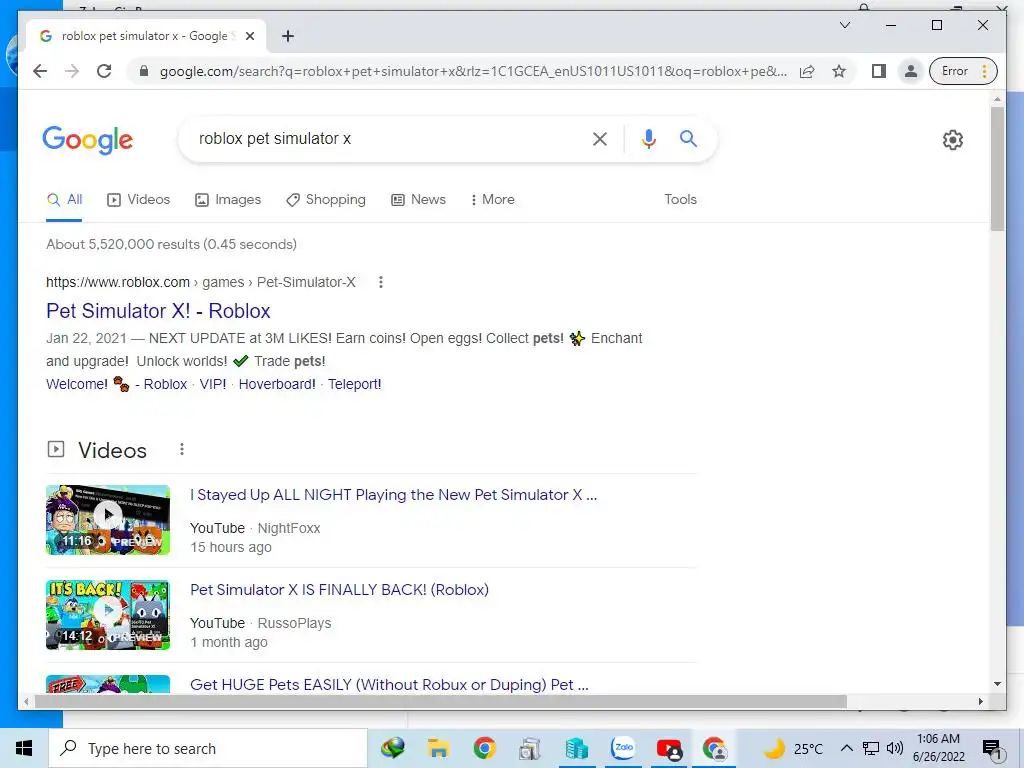Open the Welcome! - Roblox sitelink
Screen dimensions: 1024x768
point(116,384)
